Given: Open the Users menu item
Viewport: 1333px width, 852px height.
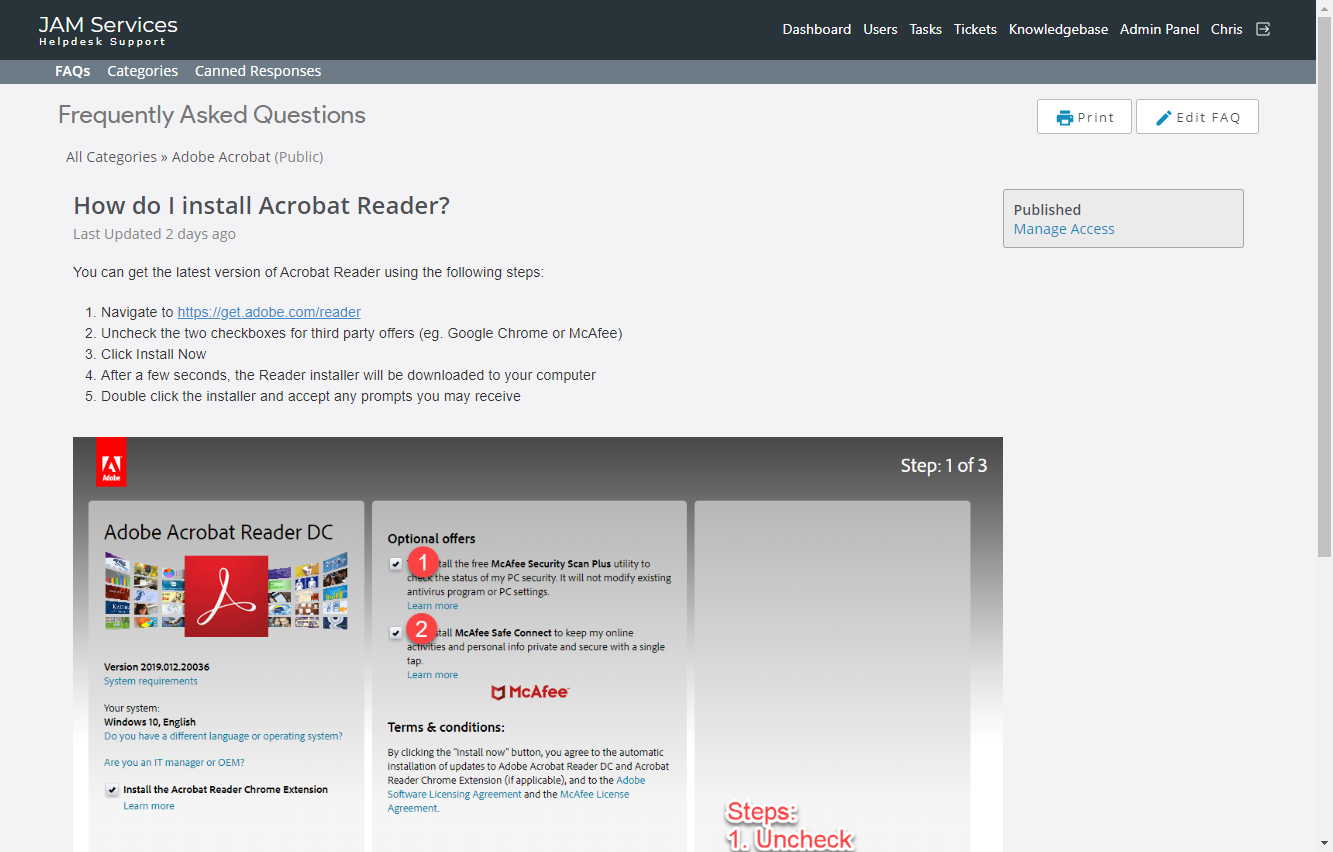Looking at the screenshot, I should (880, 29).
